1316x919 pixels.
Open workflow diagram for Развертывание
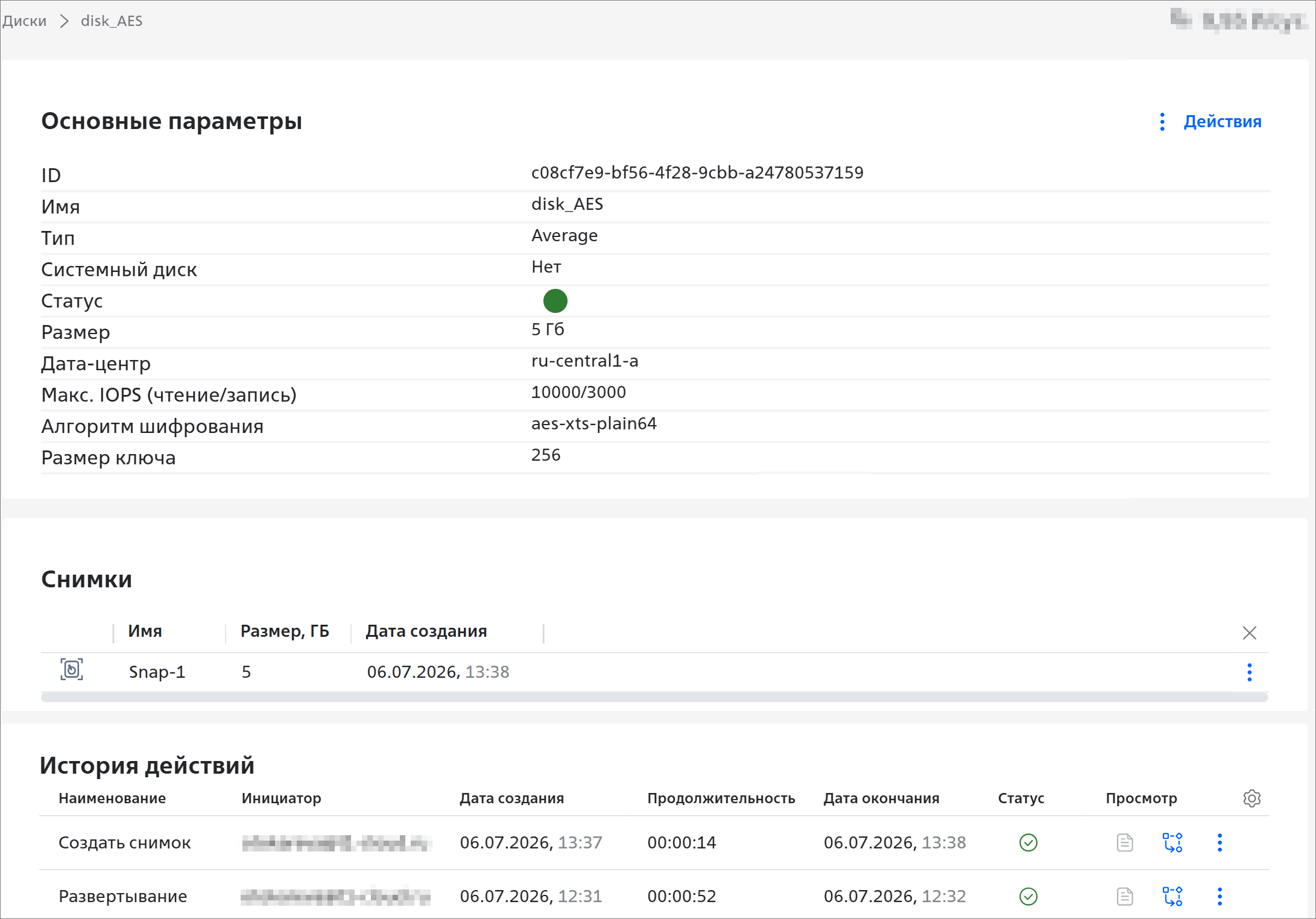pos(1172,896)
